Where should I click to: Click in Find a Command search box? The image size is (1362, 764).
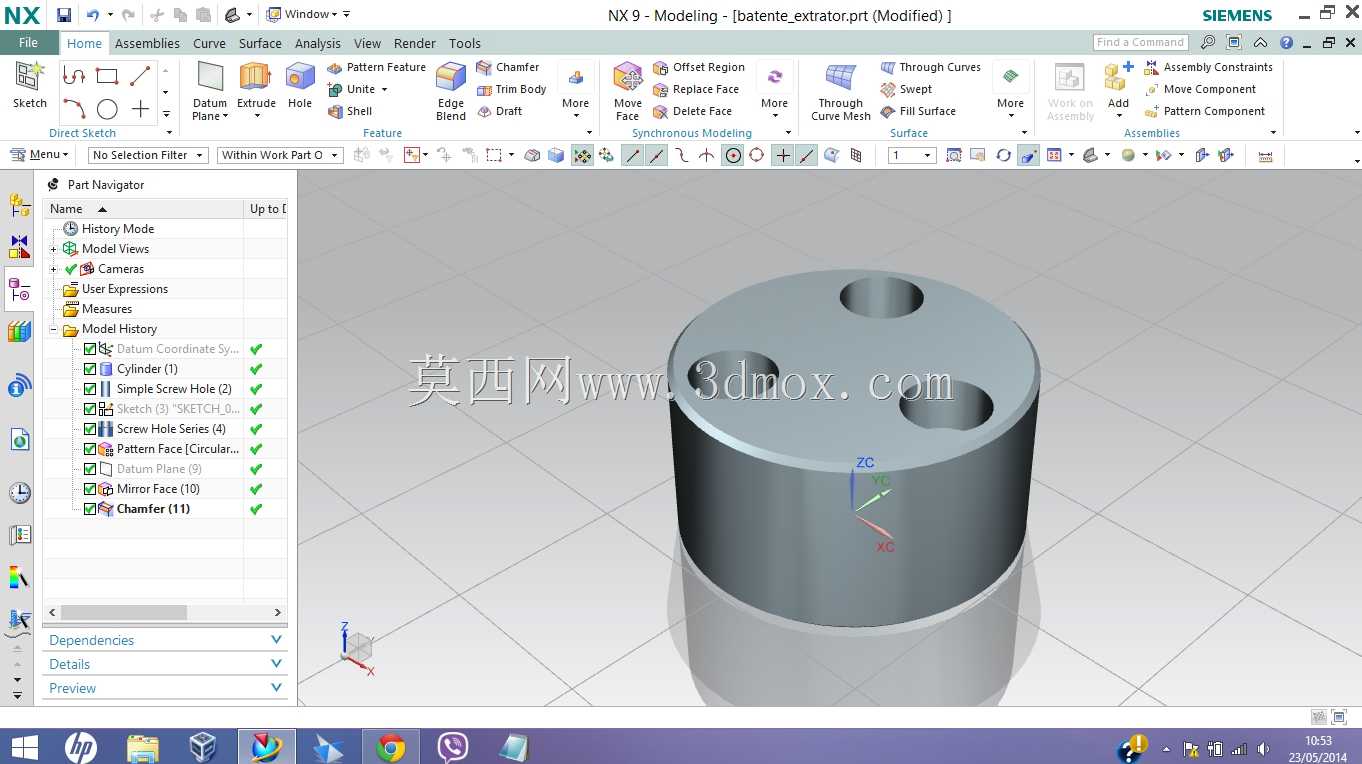[1140, 42]
